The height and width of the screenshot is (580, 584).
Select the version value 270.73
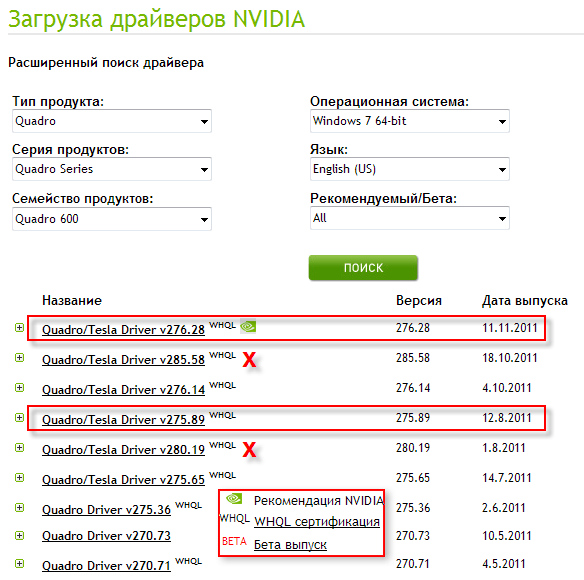tap(413, 536)
